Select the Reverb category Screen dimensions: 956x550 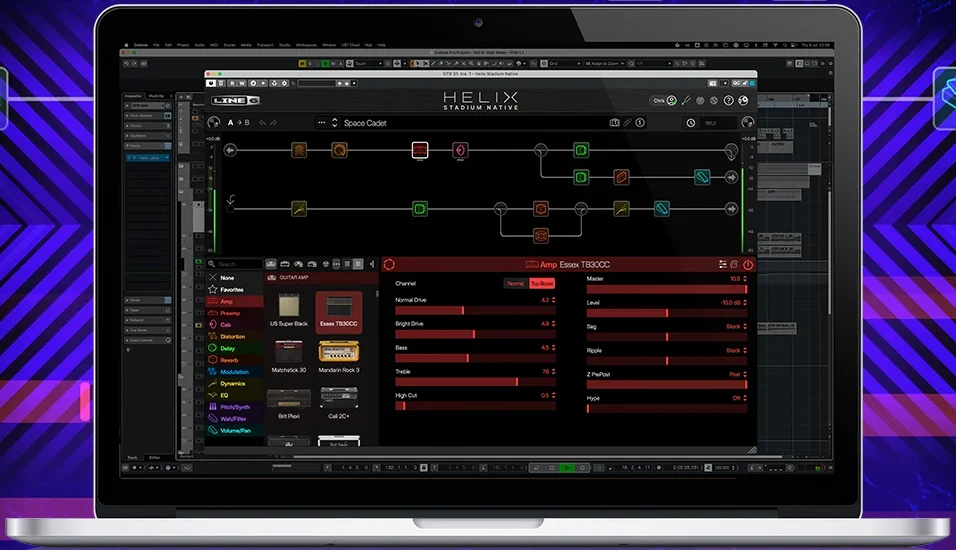[235, 360]
